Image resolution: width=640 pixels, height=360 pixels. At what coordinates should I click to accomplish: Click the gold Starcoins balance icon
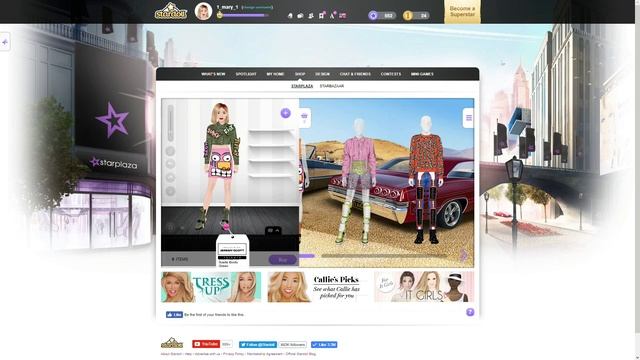[407, 16]
